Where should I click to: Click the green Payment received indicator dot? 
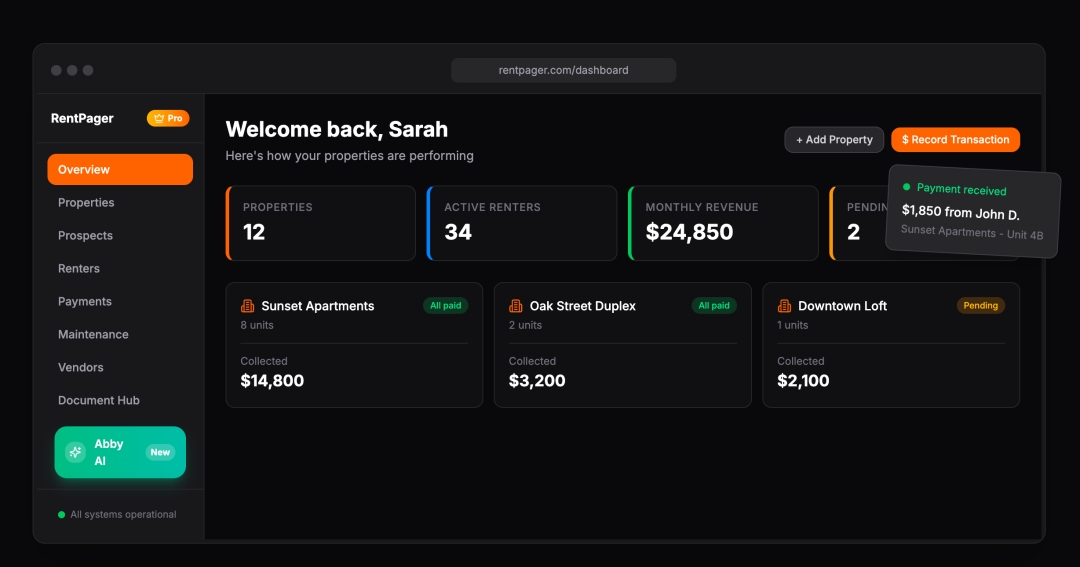[907, 187]
